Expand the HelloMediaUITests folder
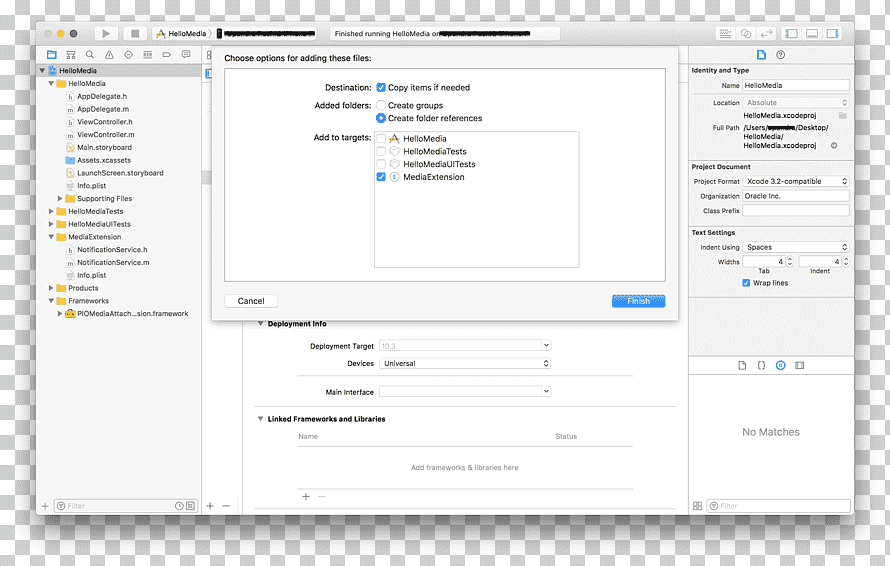 [x=51, y=224]
